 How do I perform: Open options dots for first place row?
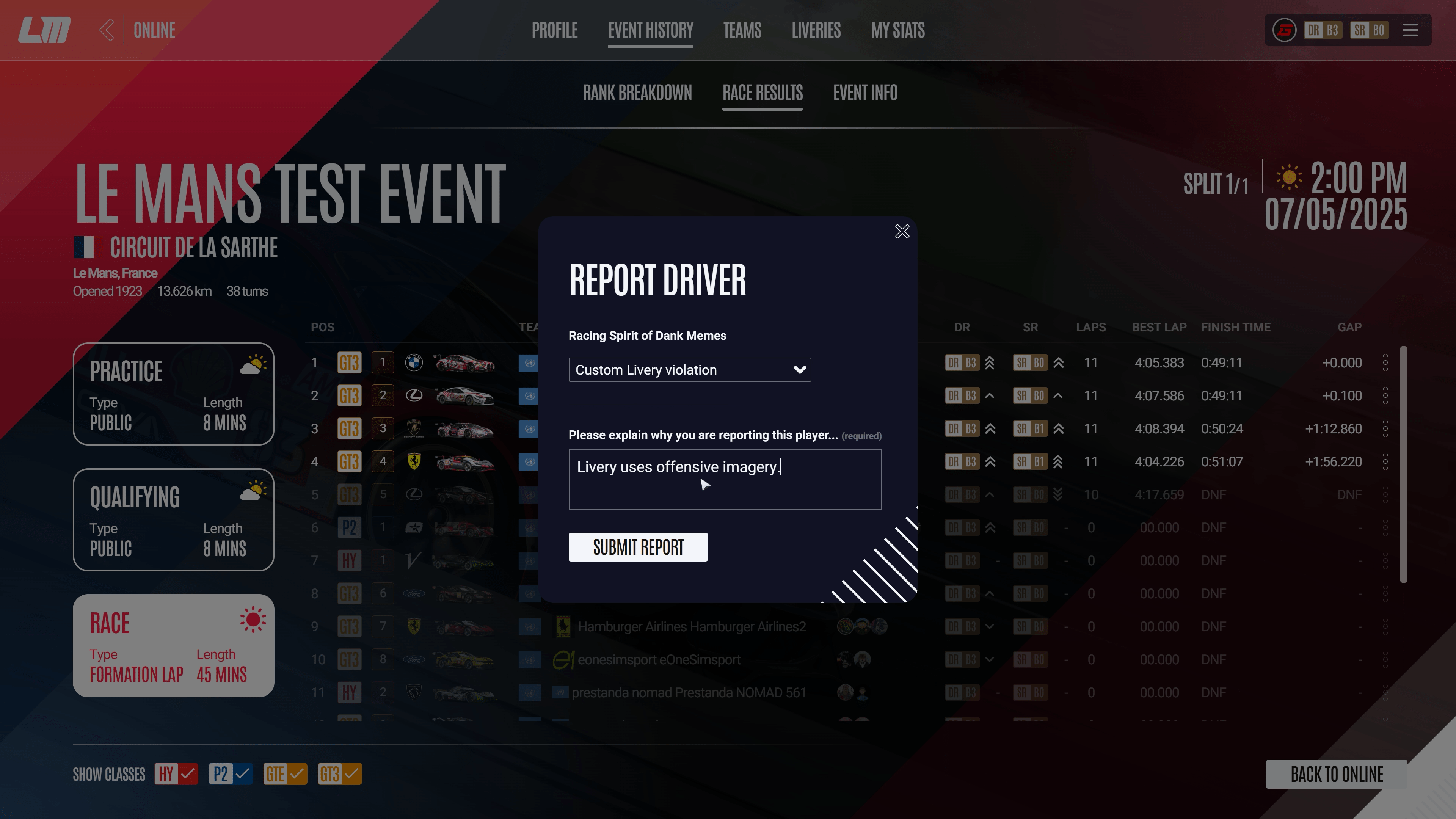(x=1385, y=363)
